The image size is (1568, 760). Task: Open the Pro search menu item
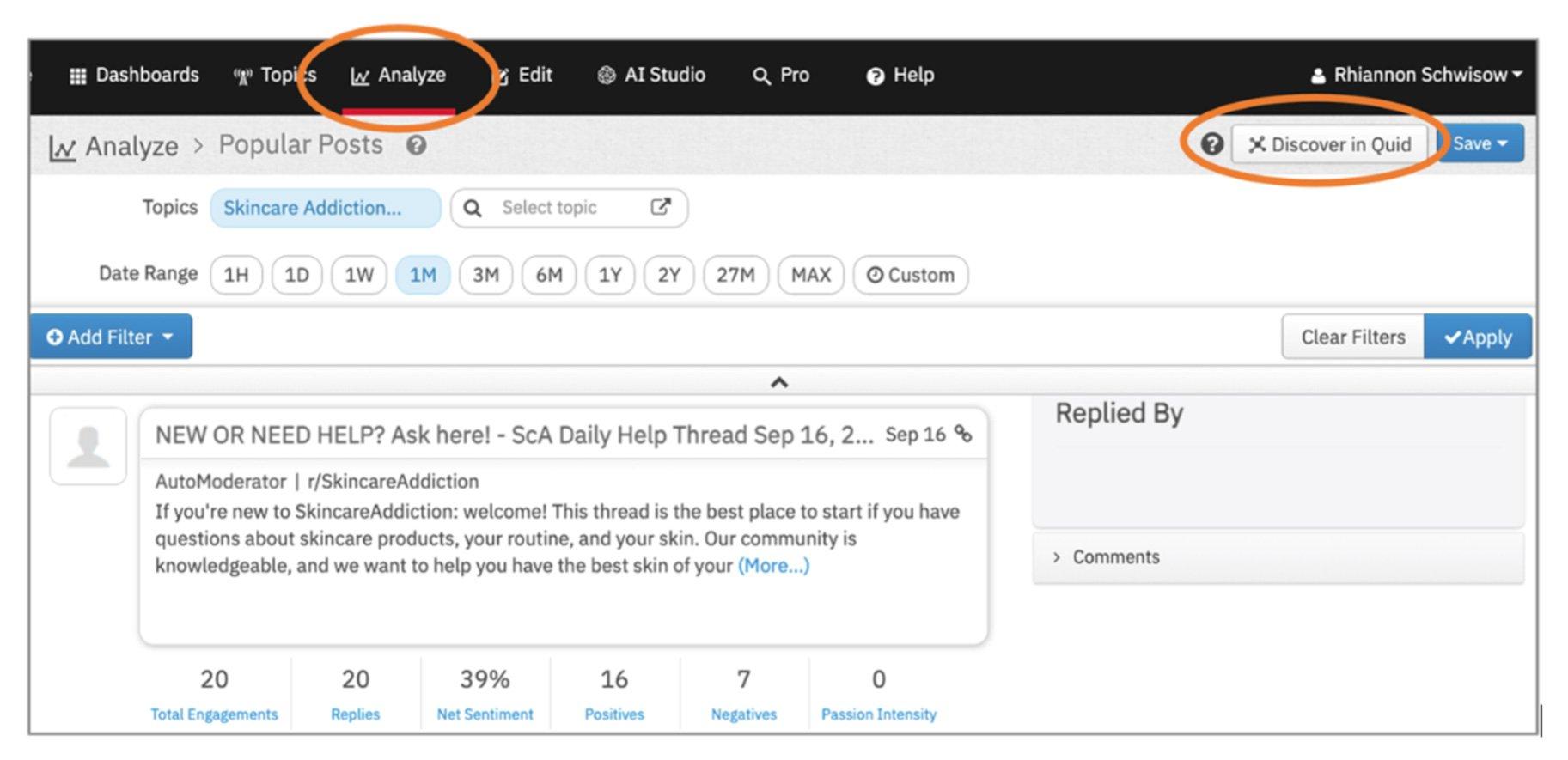coord(781,76)
